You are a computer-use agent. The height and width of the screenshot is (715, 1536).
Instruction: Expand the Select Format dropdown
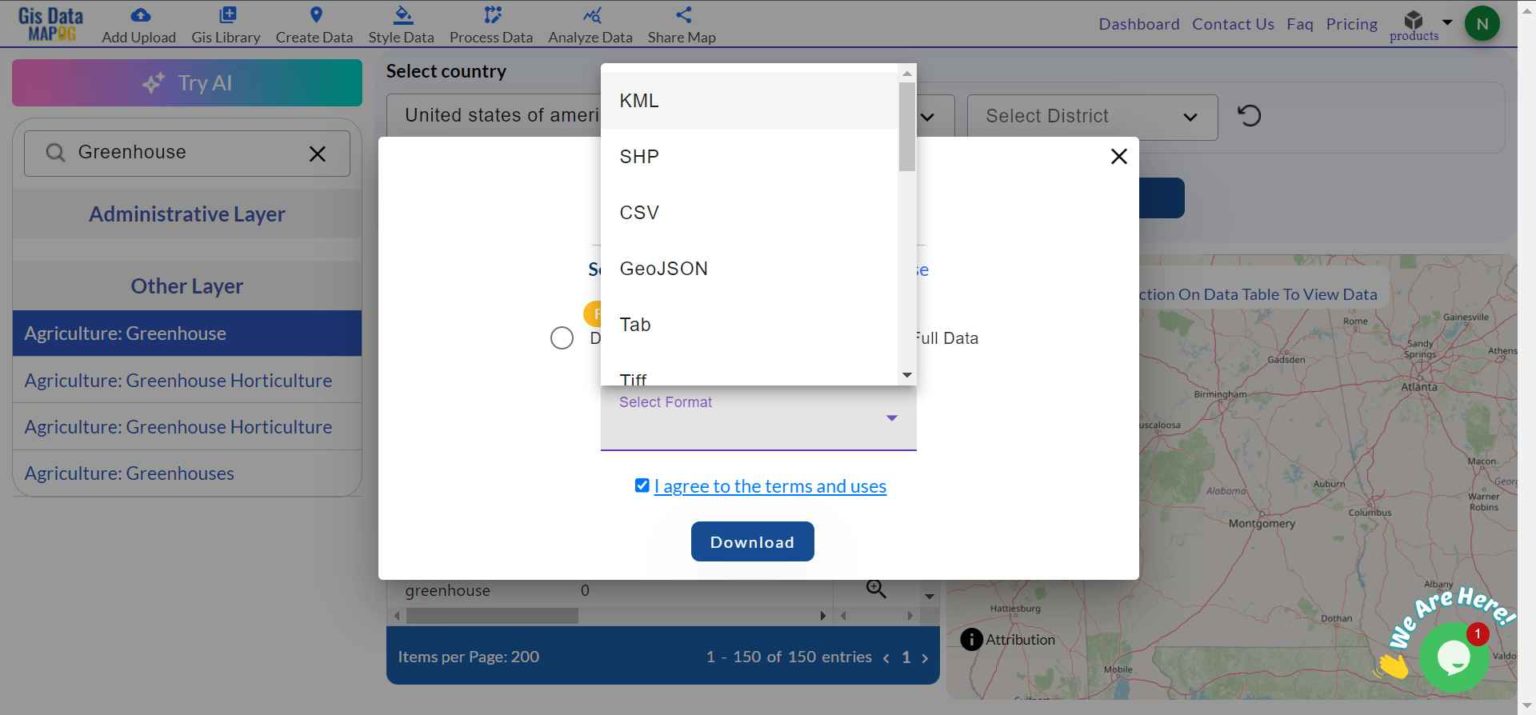tap(890, 417)
